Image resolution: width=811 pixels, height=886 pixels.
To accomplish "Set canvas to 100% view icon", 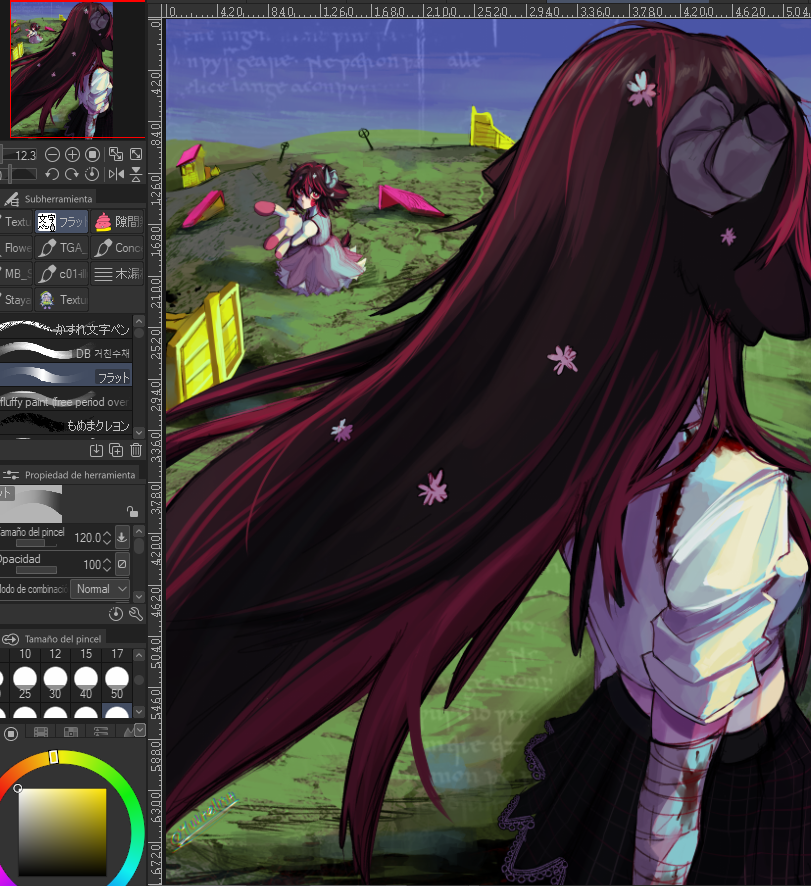I will coord(93,155).
